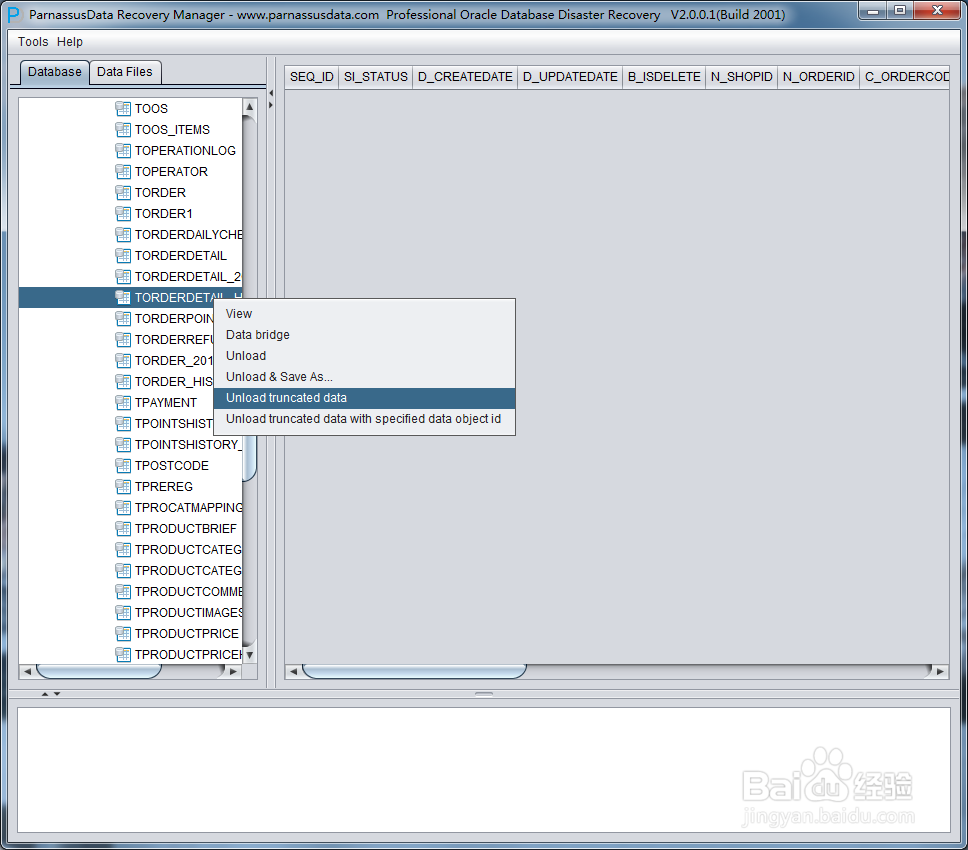
Task: Click the D_CREATEDATE column header
Action: click(465, 77)
